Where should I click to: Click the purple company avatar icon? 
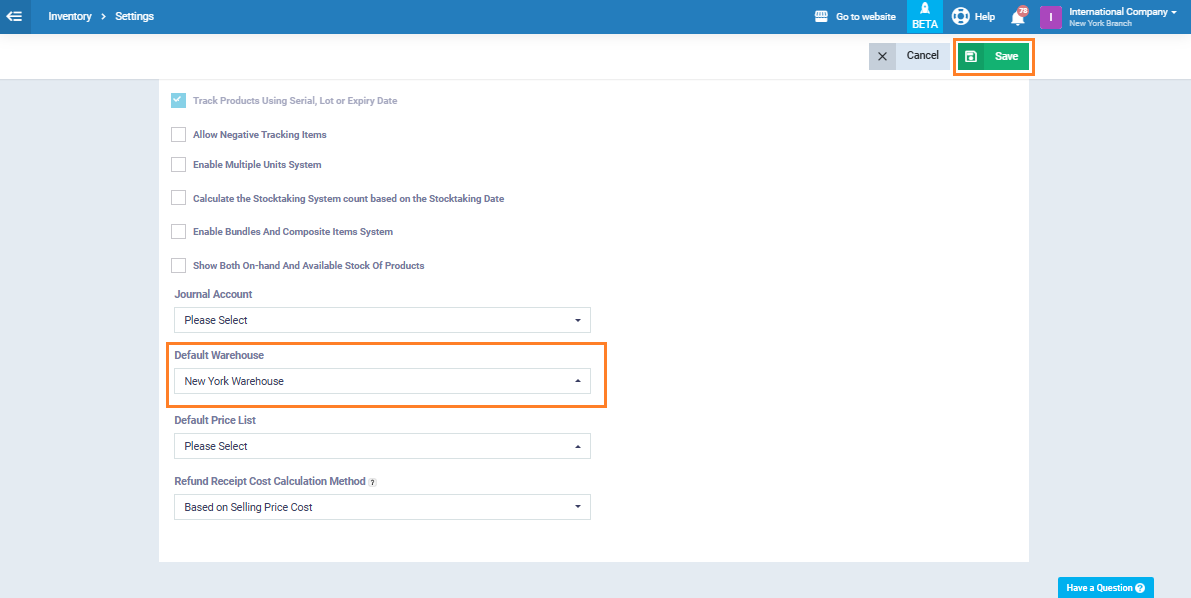click(x=1050, y=17)
